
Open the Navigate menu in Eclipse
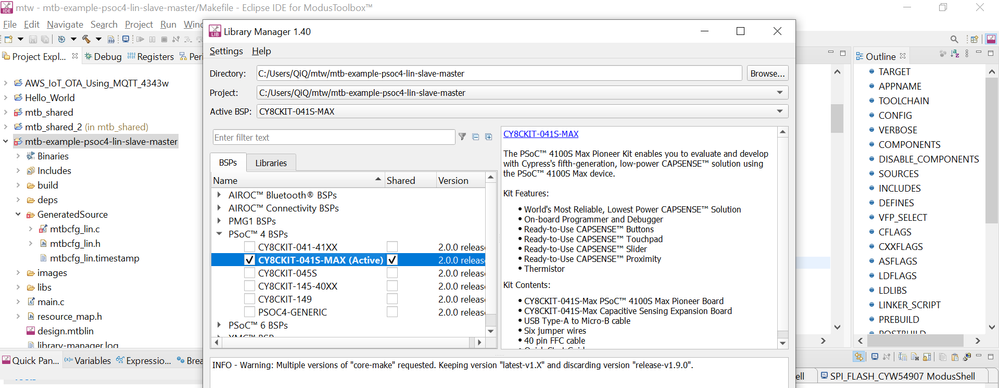(65, 24)
